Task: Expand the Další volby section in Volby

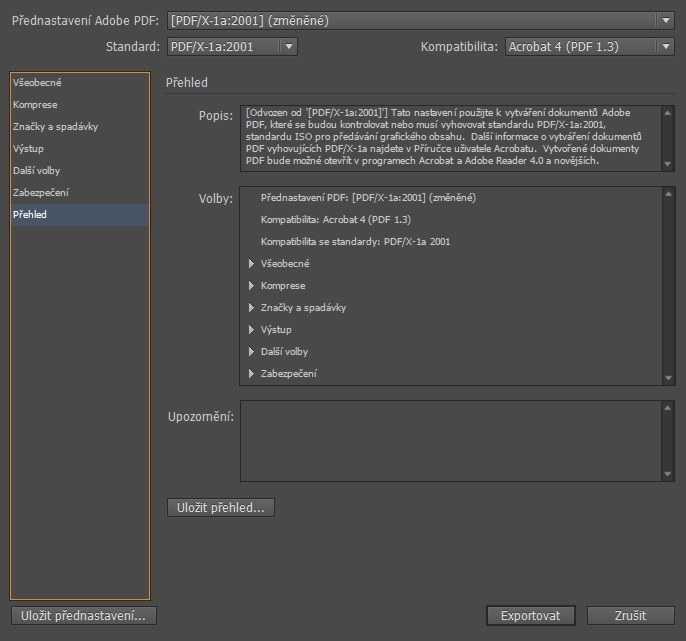Action: click(252, 351)
